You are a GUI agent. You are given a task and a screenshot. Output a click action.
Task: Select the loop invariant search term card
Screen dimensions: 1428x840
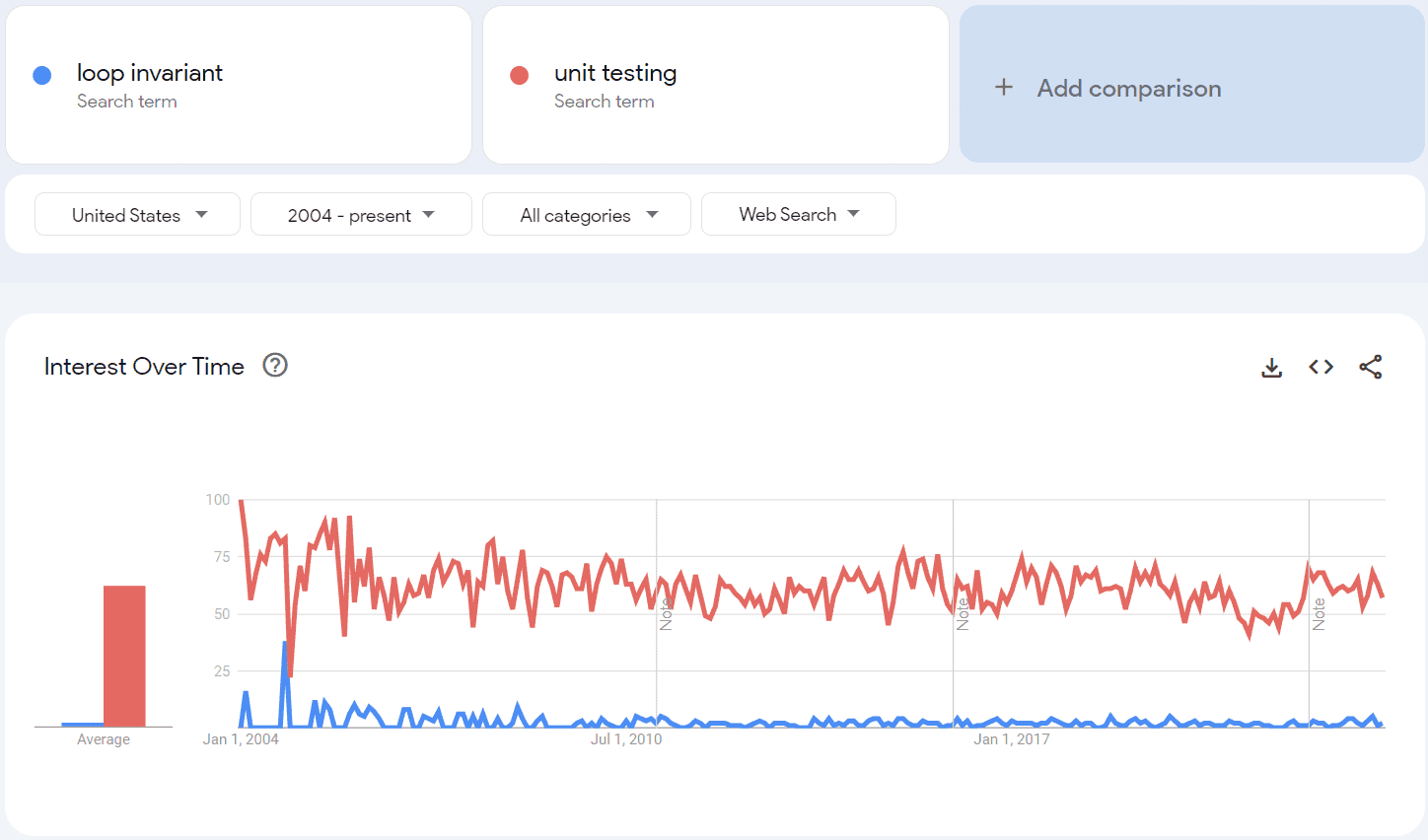click(239, 85)
